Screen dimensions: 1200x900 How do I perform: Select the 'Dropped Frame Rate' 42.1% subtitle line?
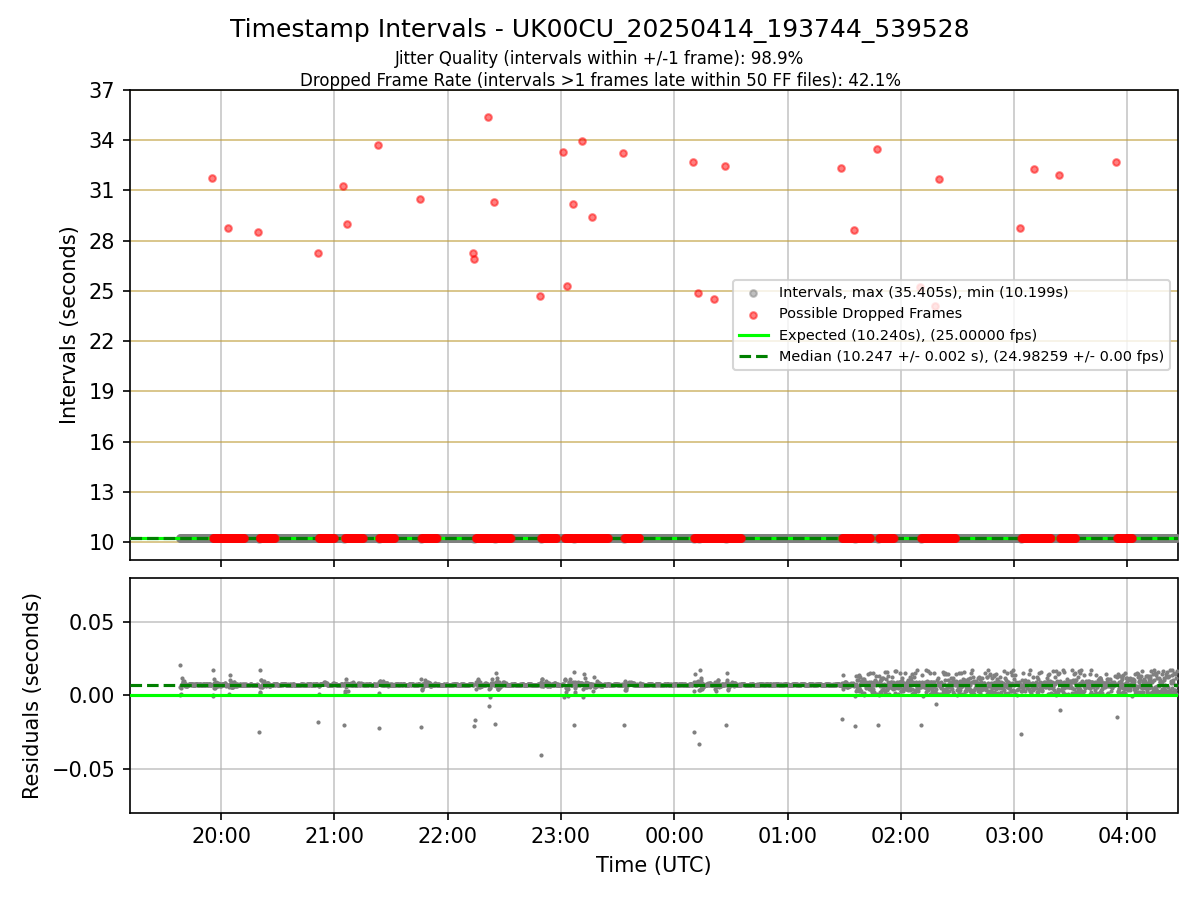tap(600, 80)
